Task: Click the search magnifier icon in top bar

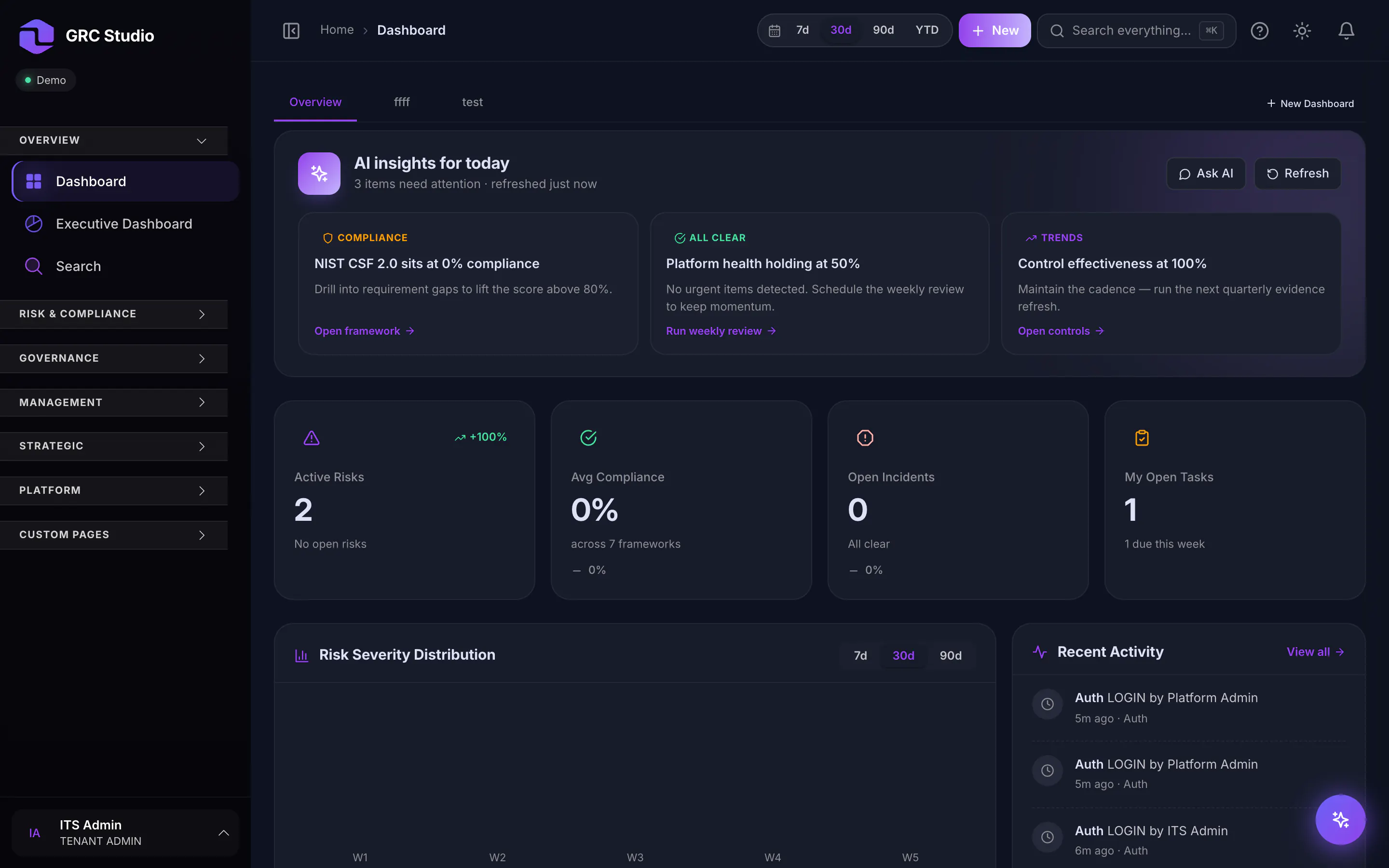Action: (x=1057, y=30)
